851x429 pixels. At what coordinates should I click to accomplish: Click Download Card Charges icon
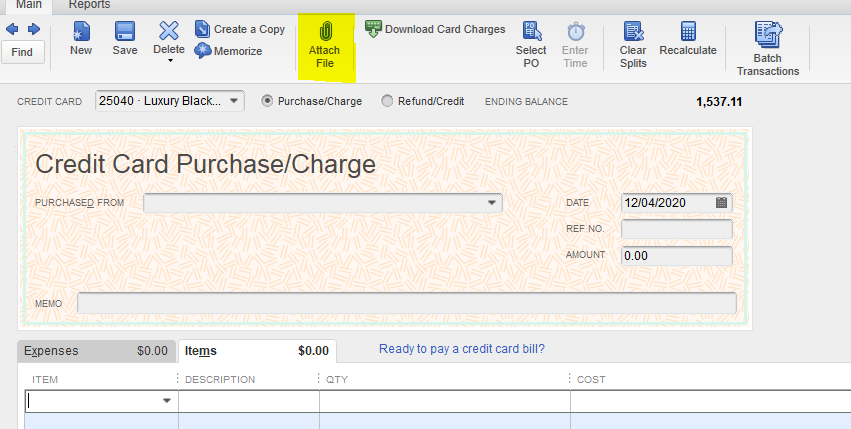(x=373, y=28)
